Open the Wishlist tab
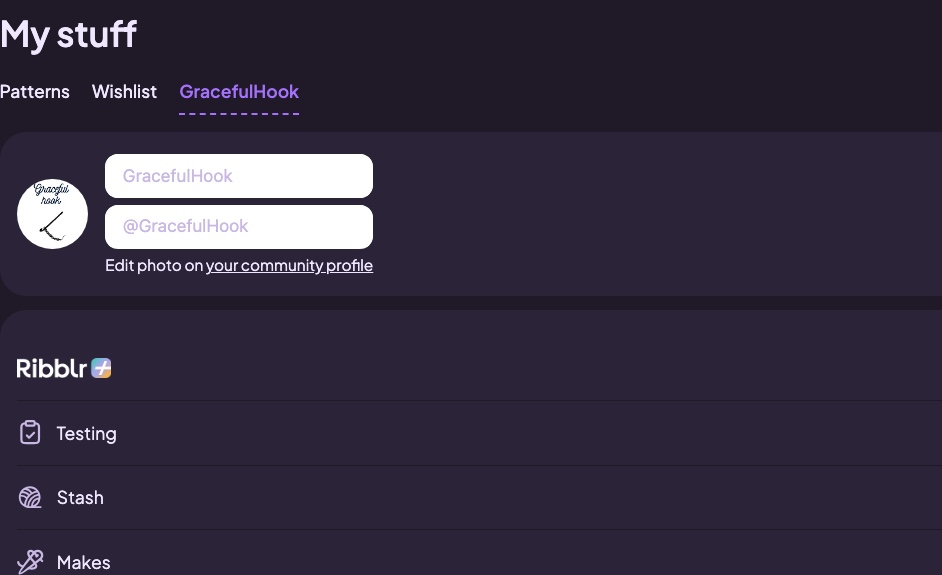This screenshot has height=575, width=942. pyautogui.click(x=124, y=92)
